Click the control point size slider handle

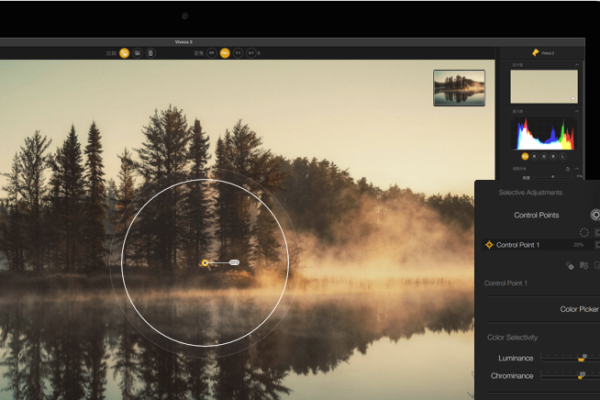tap(234, 262)
